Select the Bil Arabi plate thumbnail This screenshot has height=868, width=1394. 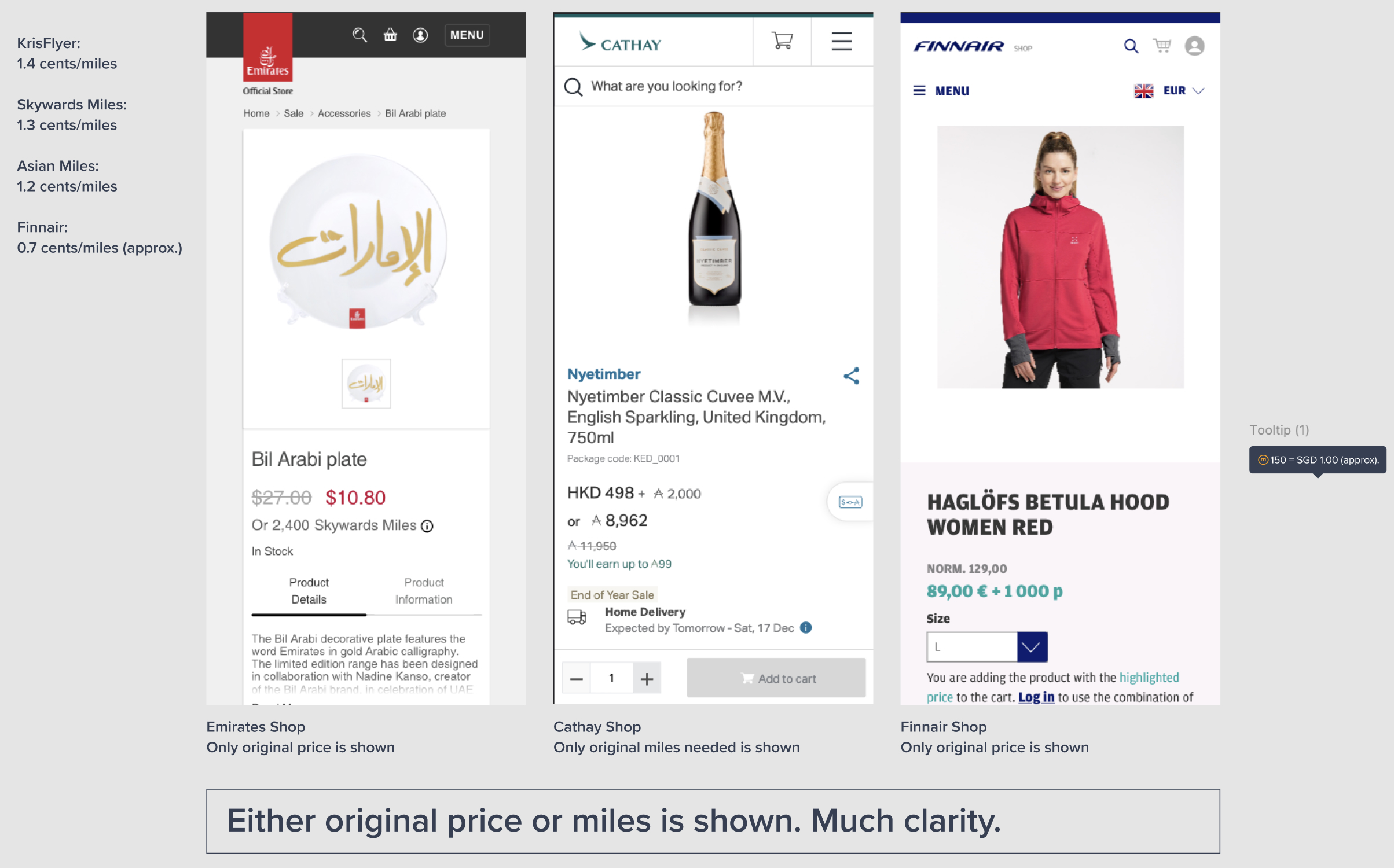click(366, 384)
